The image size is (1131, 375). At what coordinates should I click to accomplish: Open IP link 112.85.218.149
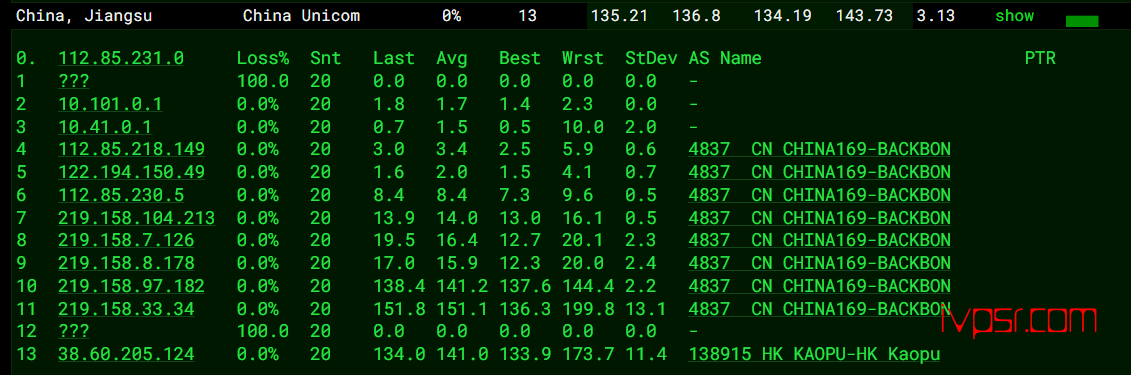point(131,150)
